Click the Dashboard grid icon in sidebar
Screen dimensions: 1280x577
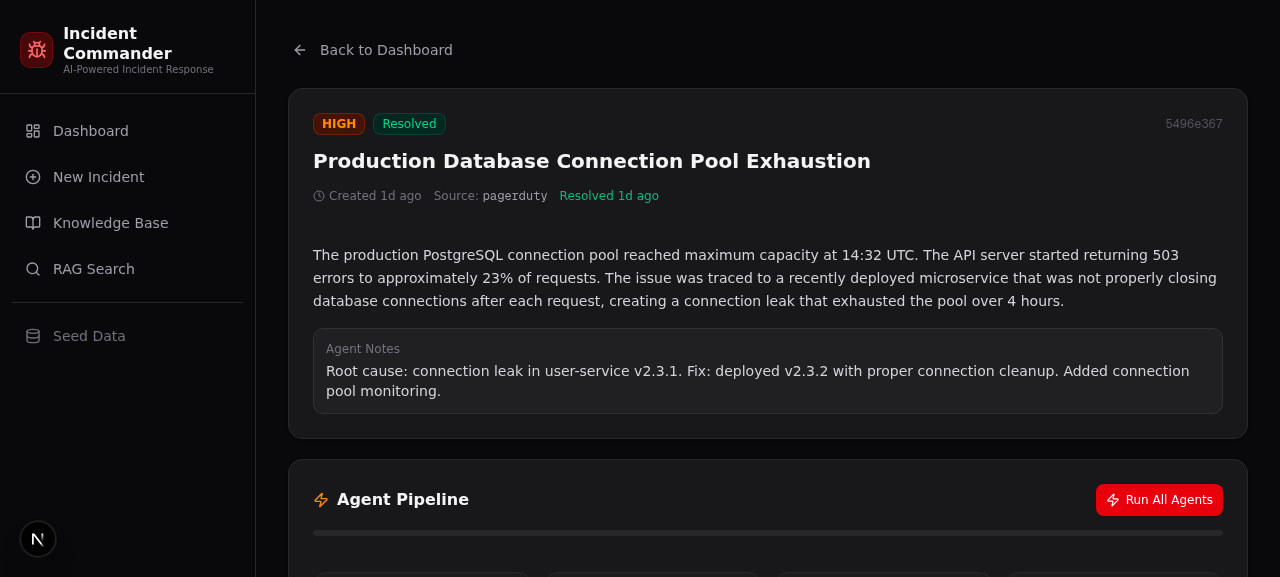coord(33,131)
